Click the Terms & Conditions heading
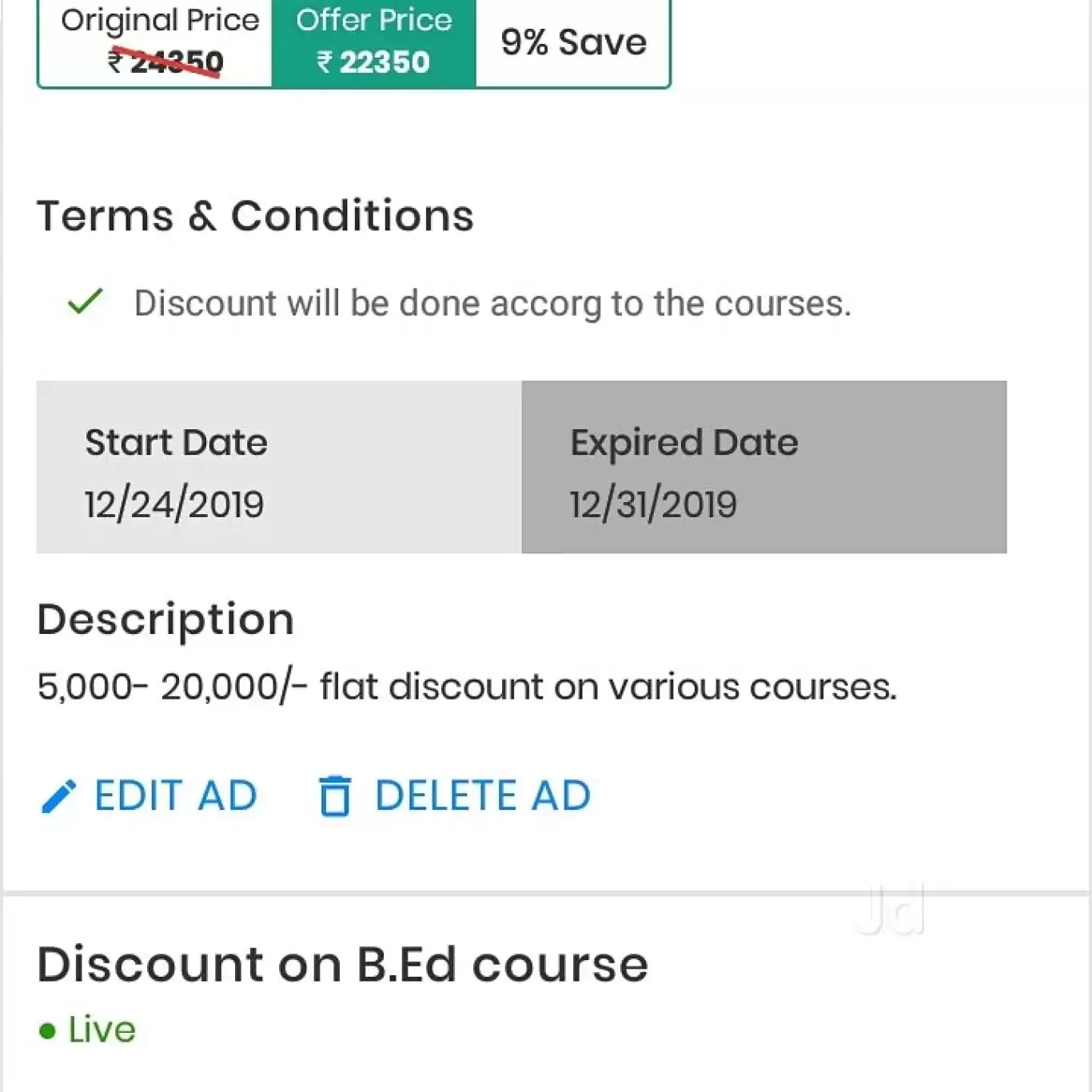 (x=255, y=216)
